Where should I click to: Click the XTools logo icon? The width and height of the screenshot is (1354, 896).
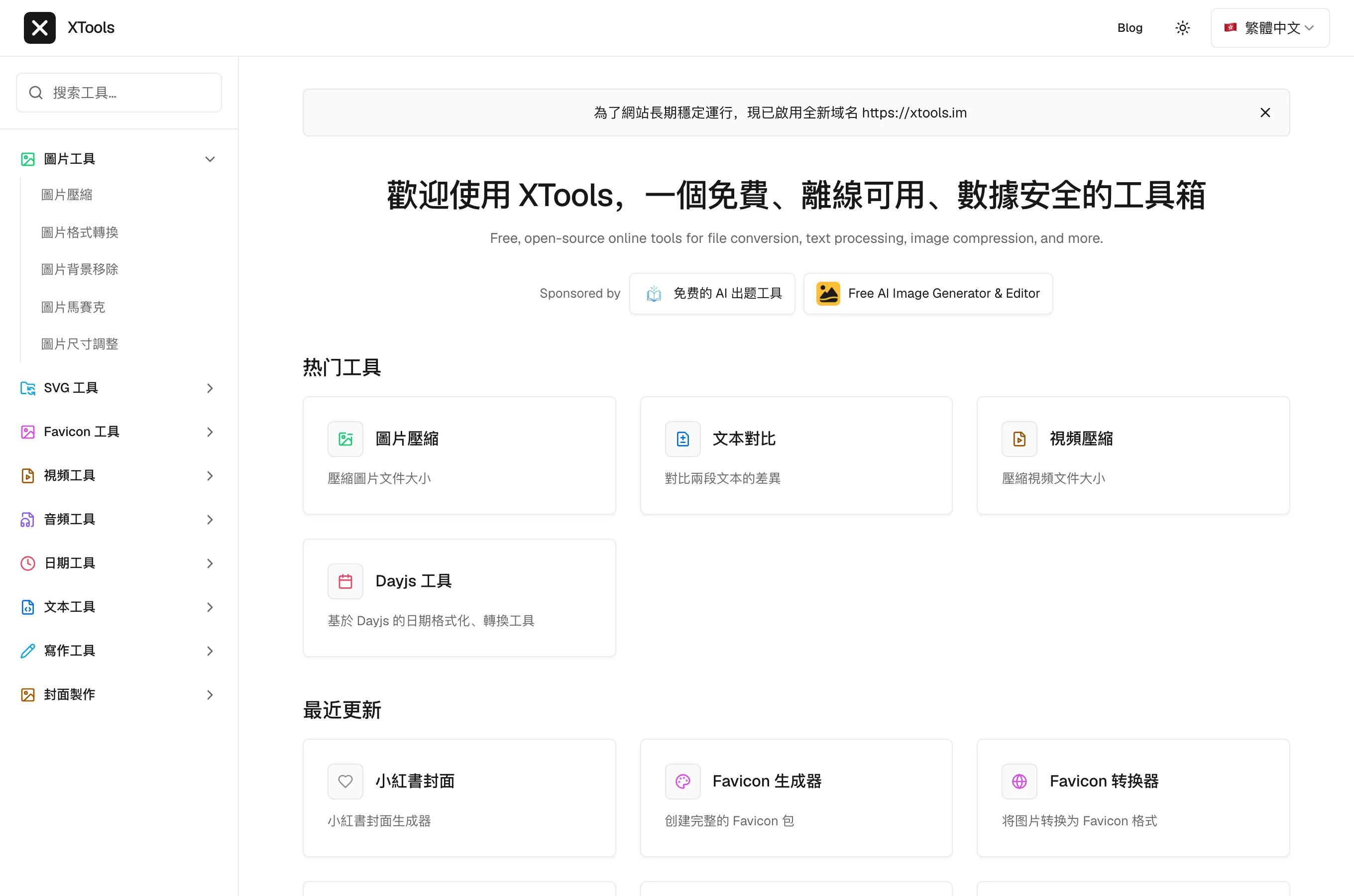click(x=39, y=27)
